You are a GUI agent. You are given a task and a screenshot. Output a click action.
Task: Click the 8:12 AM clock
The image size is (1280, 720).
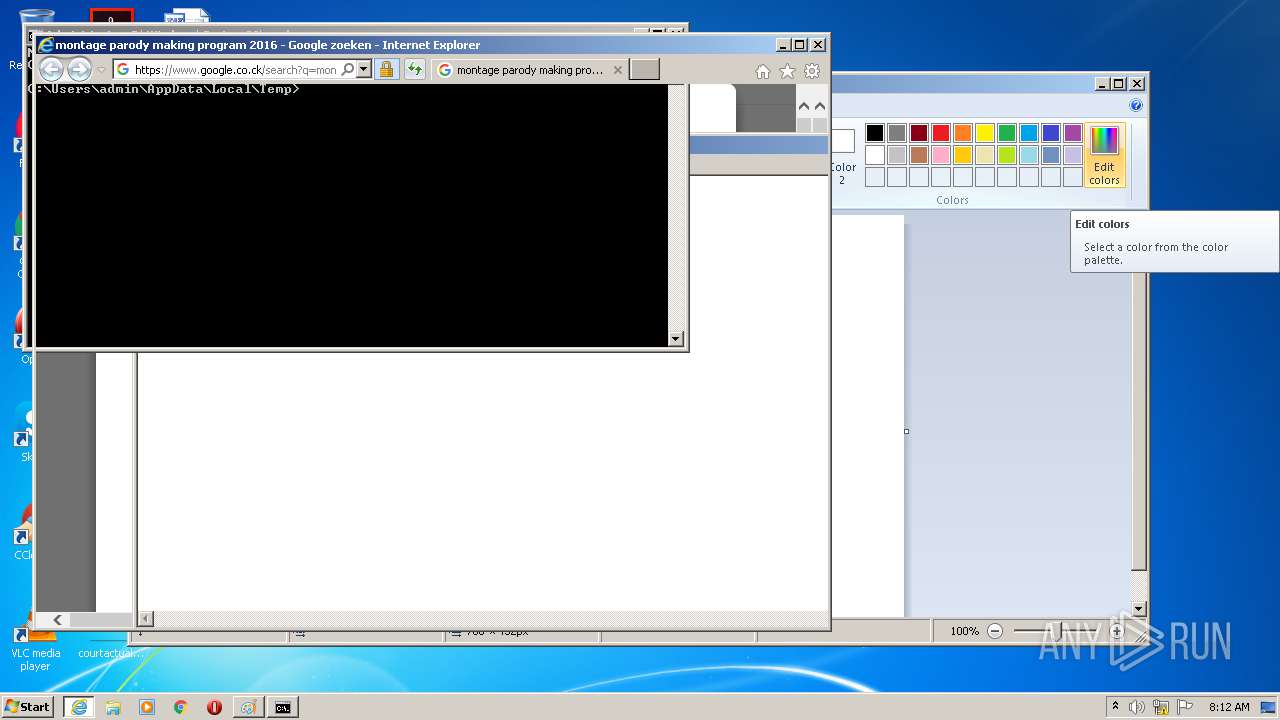pyautogui.click(x=1229, y=707)
